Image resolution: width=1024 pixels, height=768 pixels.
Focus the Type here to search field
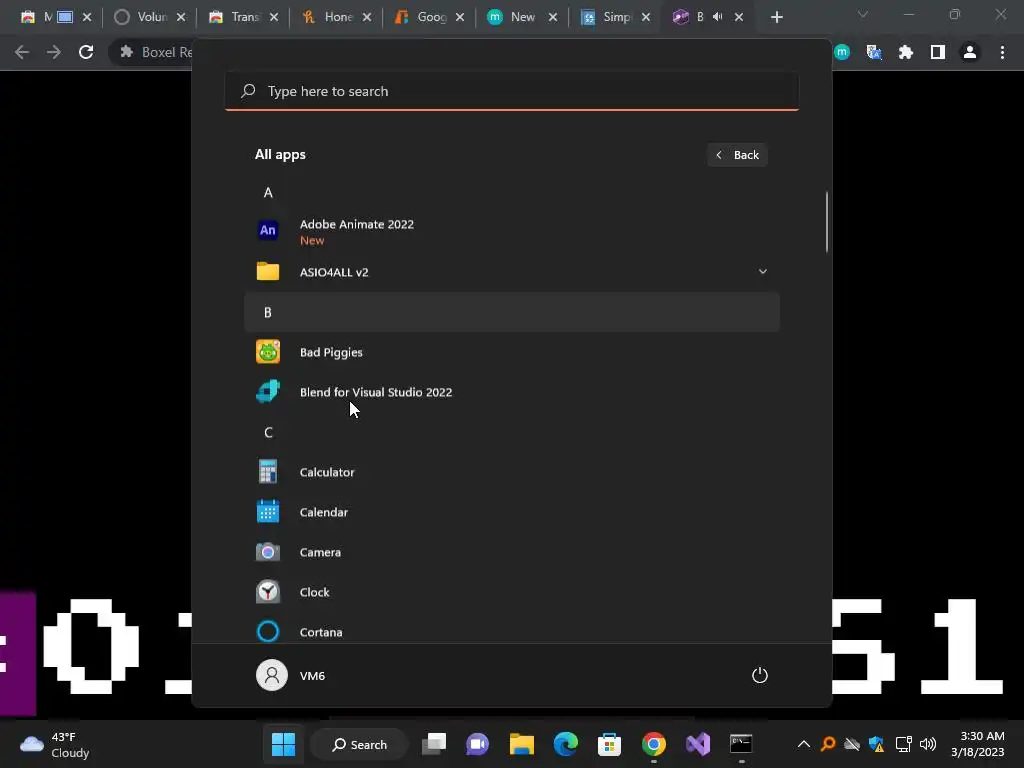point(512,91)
